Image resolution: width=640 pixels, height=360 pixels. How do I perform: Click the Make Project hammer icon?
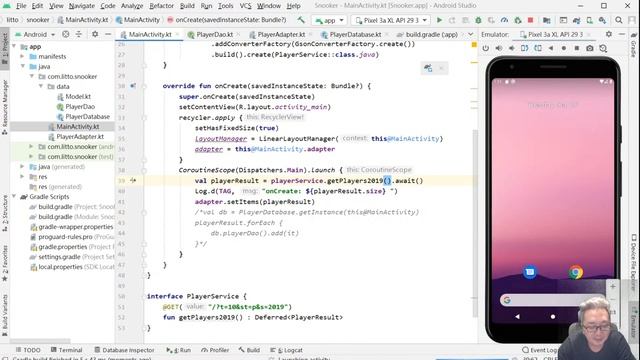tap(301, 20)
